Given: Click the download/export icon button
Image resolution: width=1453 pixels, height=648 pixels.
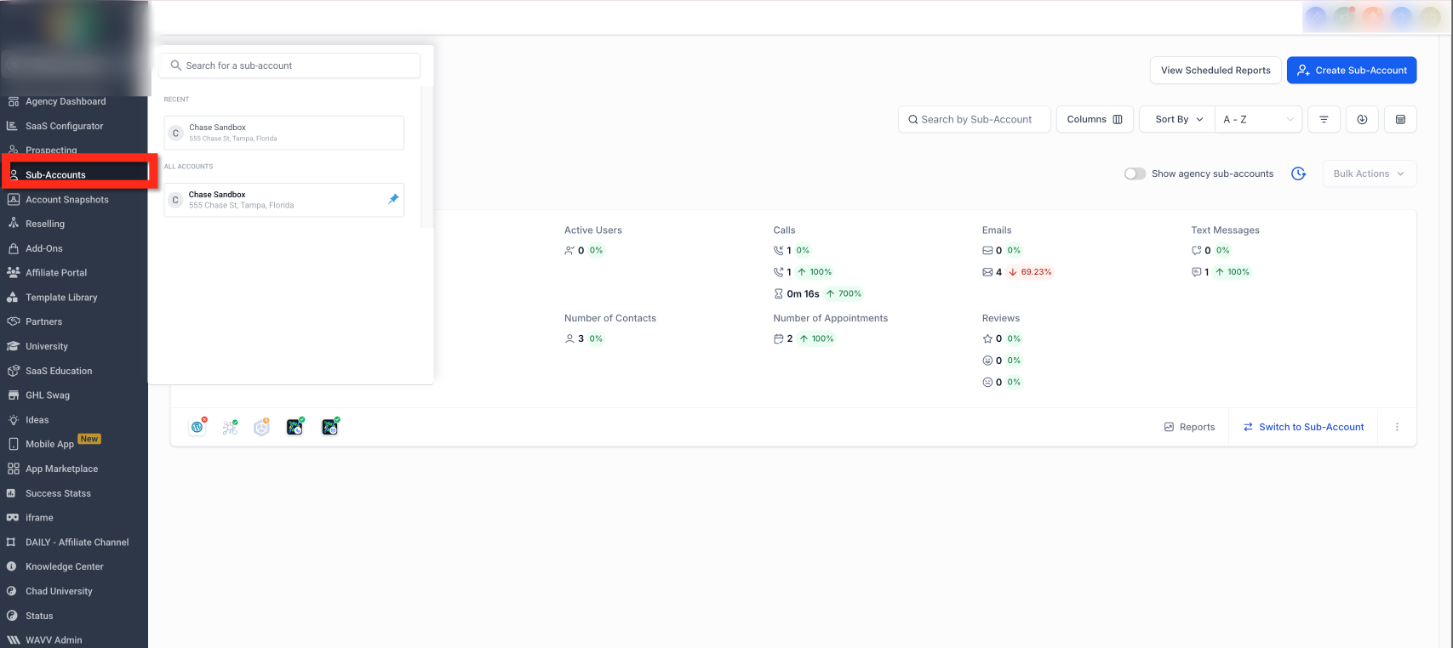Looking at the screenshot, I should [x=1362, y=119].
